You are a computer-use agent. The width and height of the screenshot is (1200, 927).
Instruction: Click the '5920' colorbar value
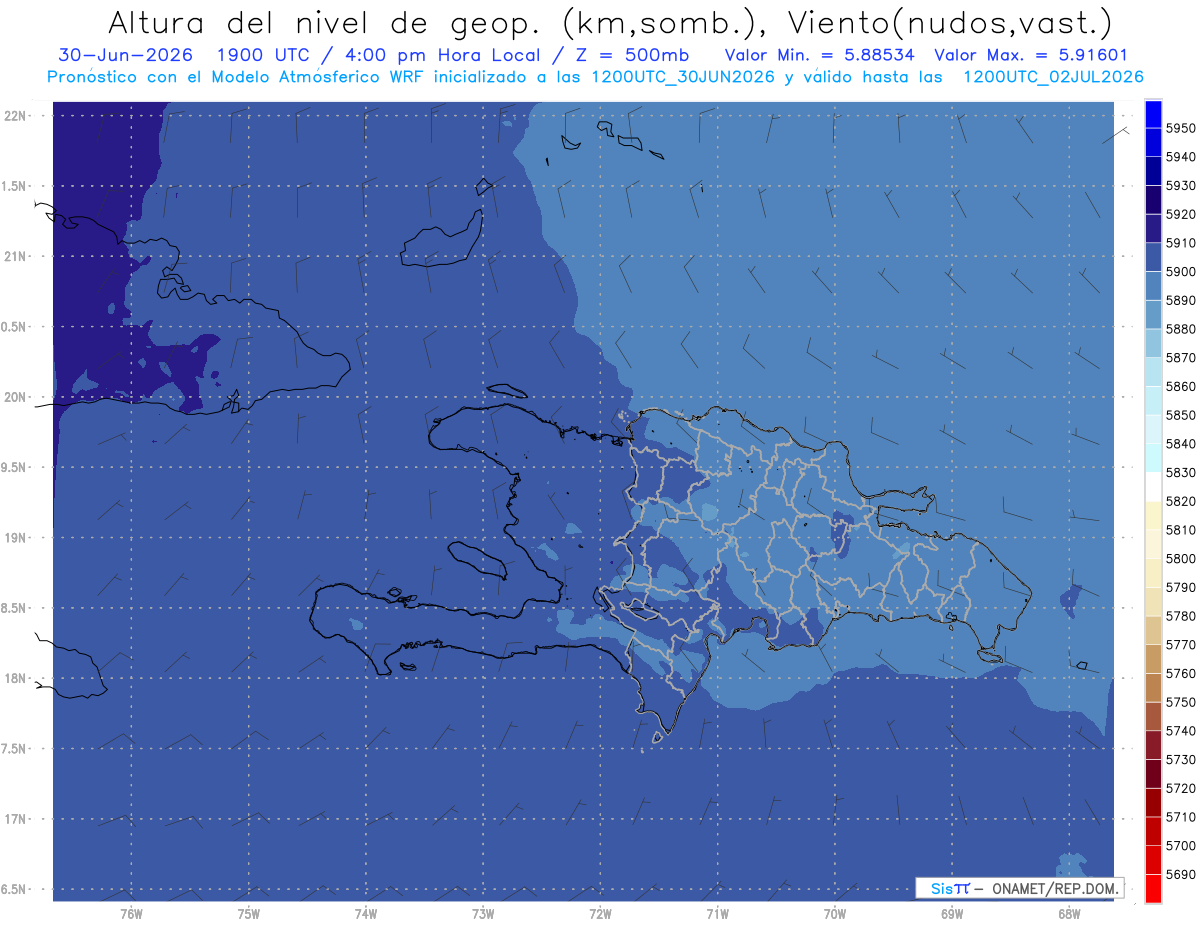[x=1180, y=214]
